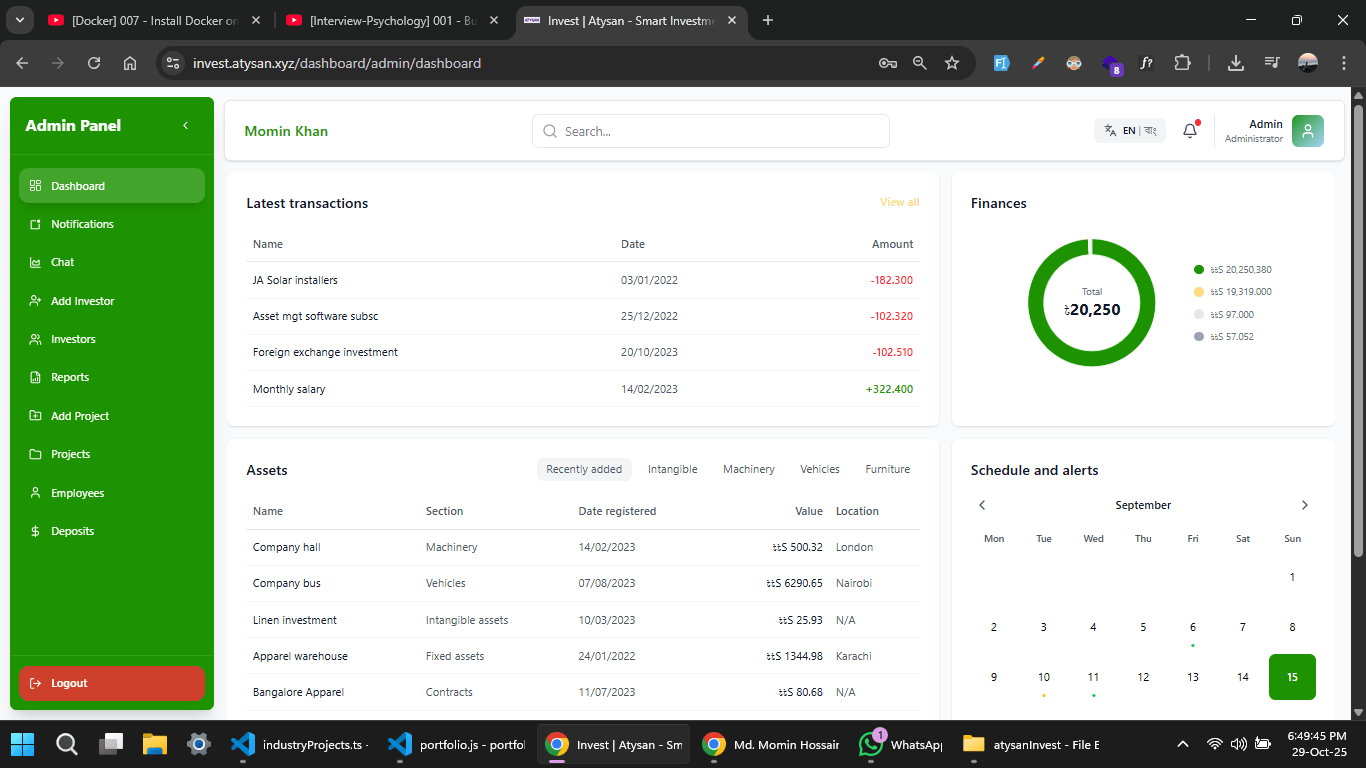Switch interface language to বাং
This screenshot has height=768, width=1366.
coord(1148,130)
